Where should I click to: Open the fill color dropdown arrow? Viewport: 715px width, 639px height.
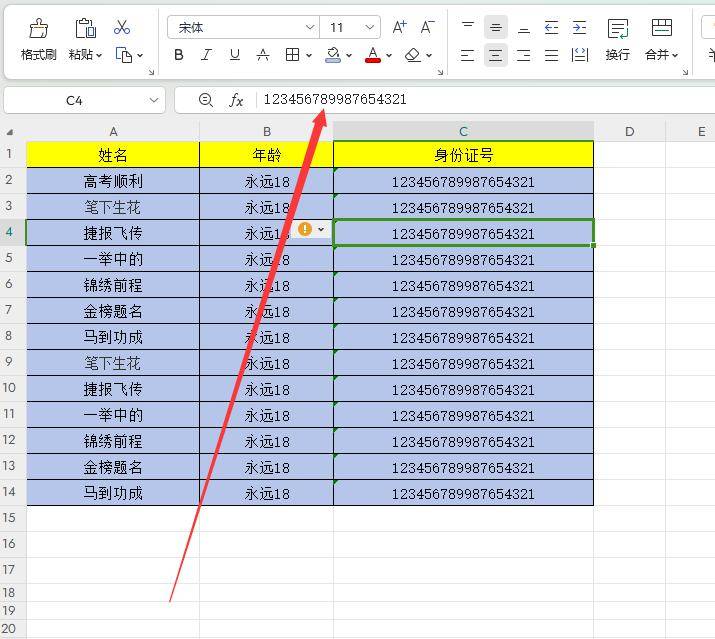349,56
